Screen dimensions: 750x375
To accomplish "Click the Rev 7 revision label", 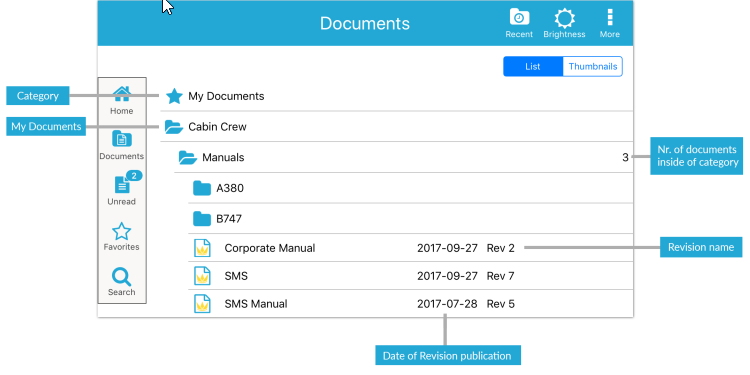I will point(501,276).
